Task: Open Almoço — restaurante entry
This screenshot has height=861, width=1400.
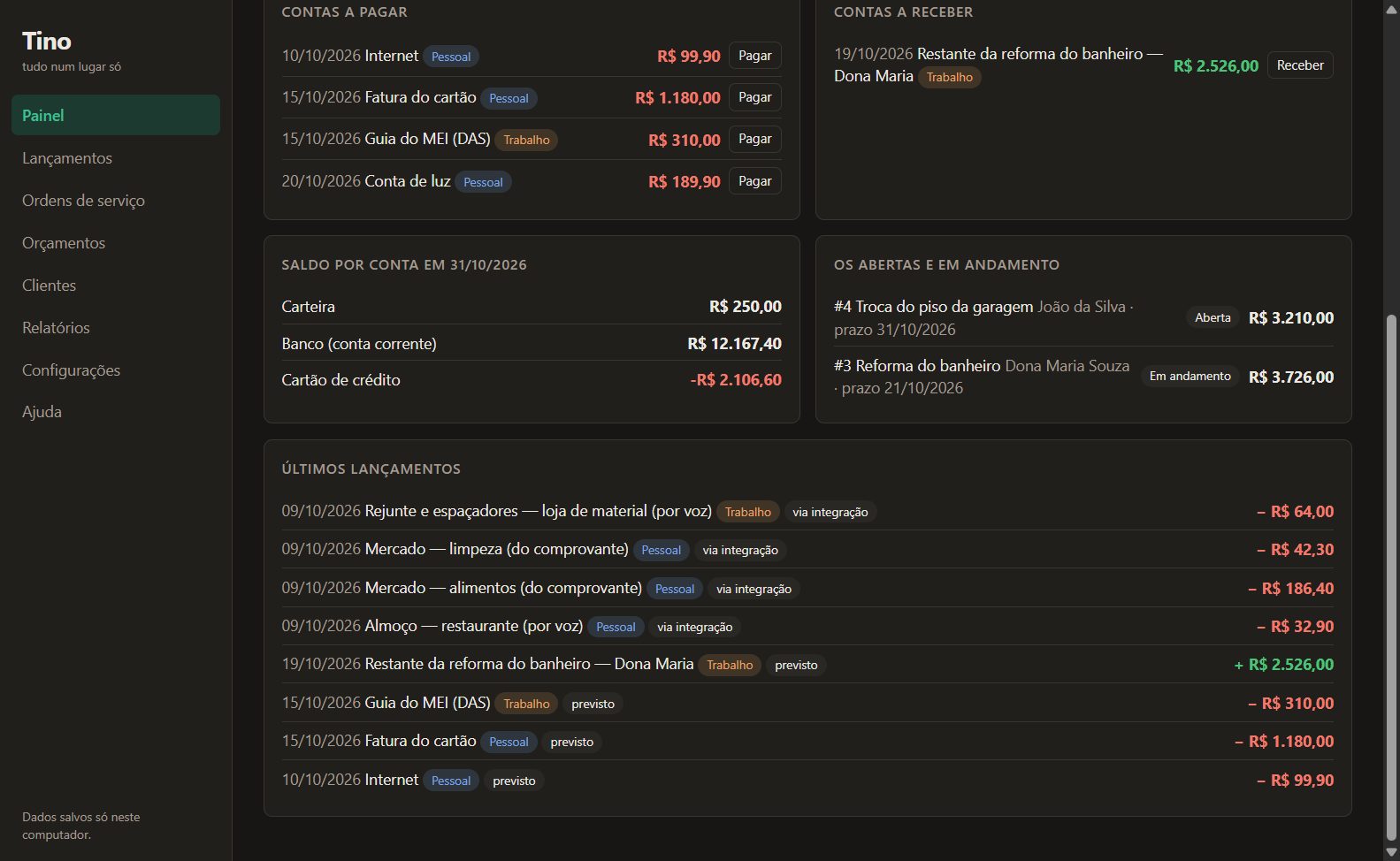Action: [807, 626]
